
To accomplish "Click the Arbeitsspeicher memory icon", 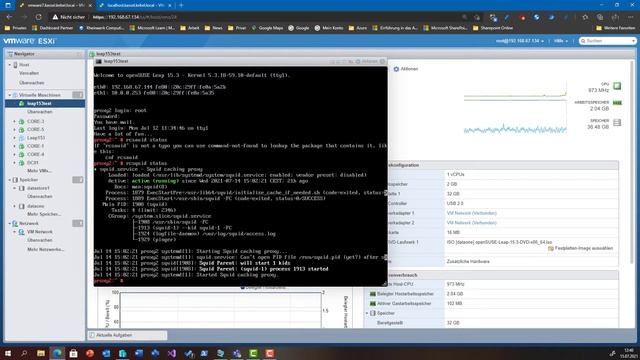I will tap(617, 103).
